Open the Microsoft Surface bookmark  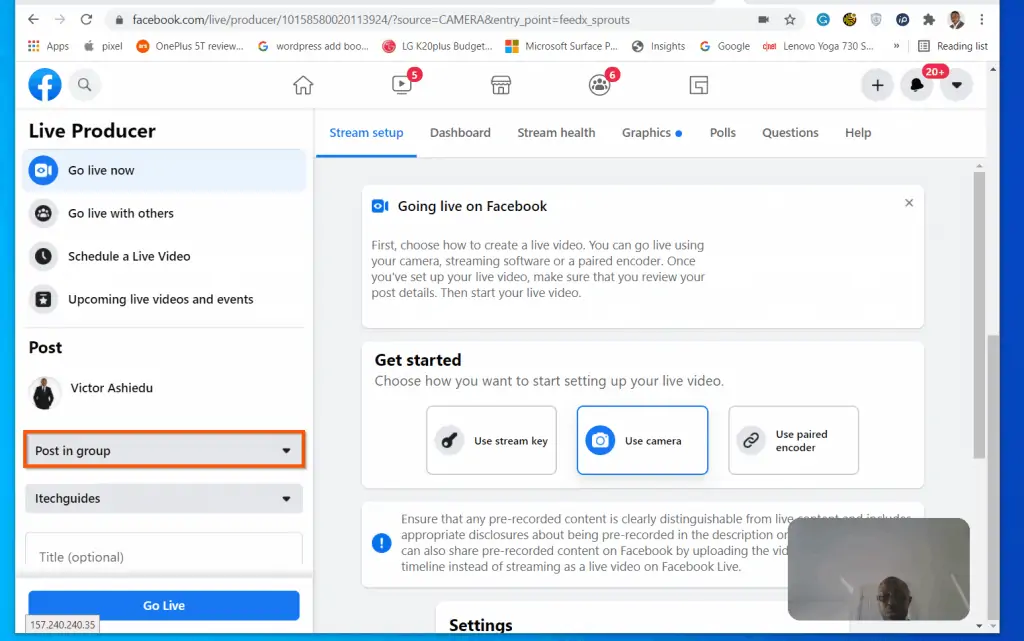pos(562,46)
